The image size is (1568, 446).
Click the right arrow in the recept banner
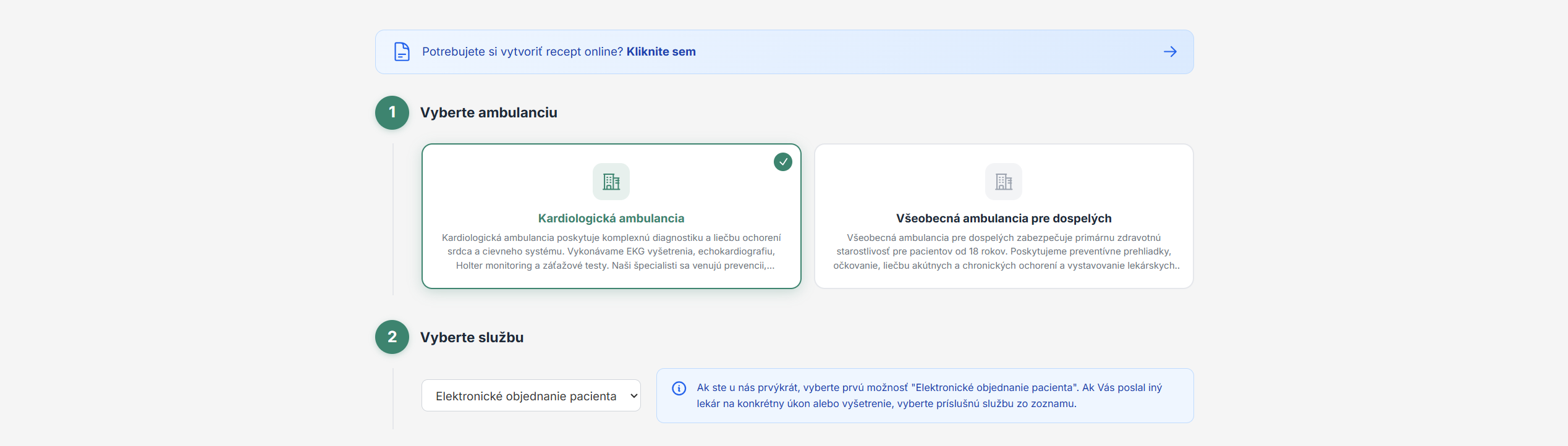pos(1169,52)
